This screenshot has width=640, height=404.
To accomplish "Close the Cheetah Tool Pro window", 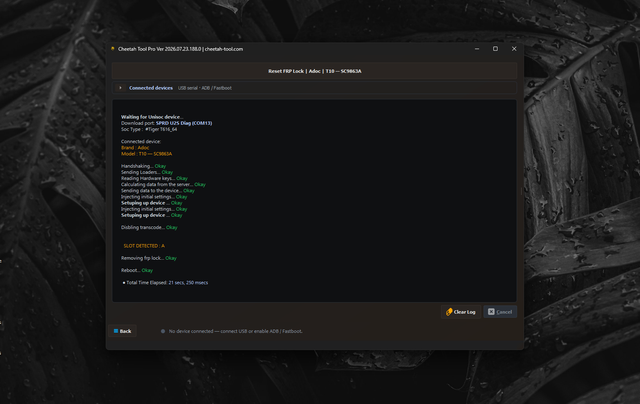I will coord(514,49).
